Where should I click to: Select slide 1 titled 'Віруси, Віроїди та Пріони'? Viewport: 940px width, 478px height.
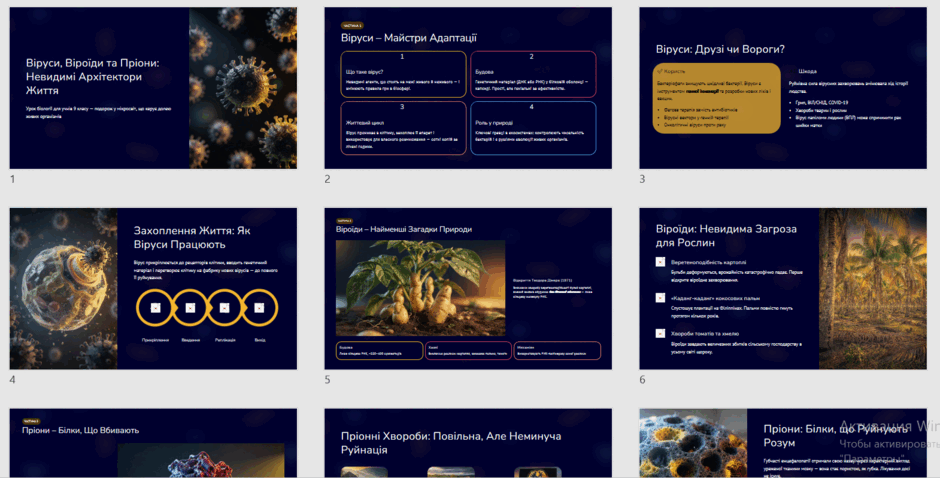point(153,88)
